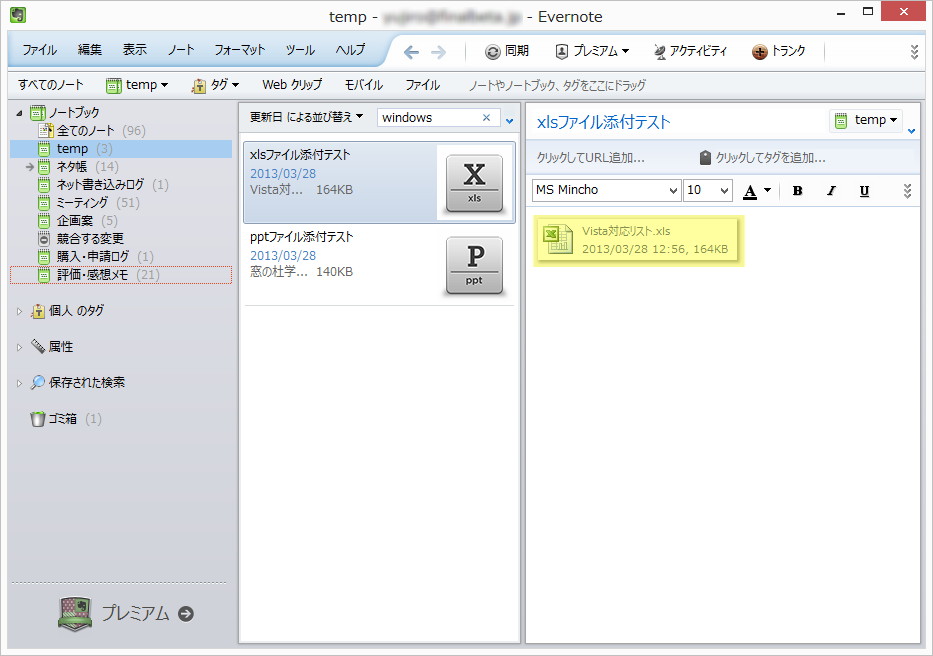Expand the 個人 のタグ section
The height and width of the screenshot is (656, 933).
click(17, 311)
